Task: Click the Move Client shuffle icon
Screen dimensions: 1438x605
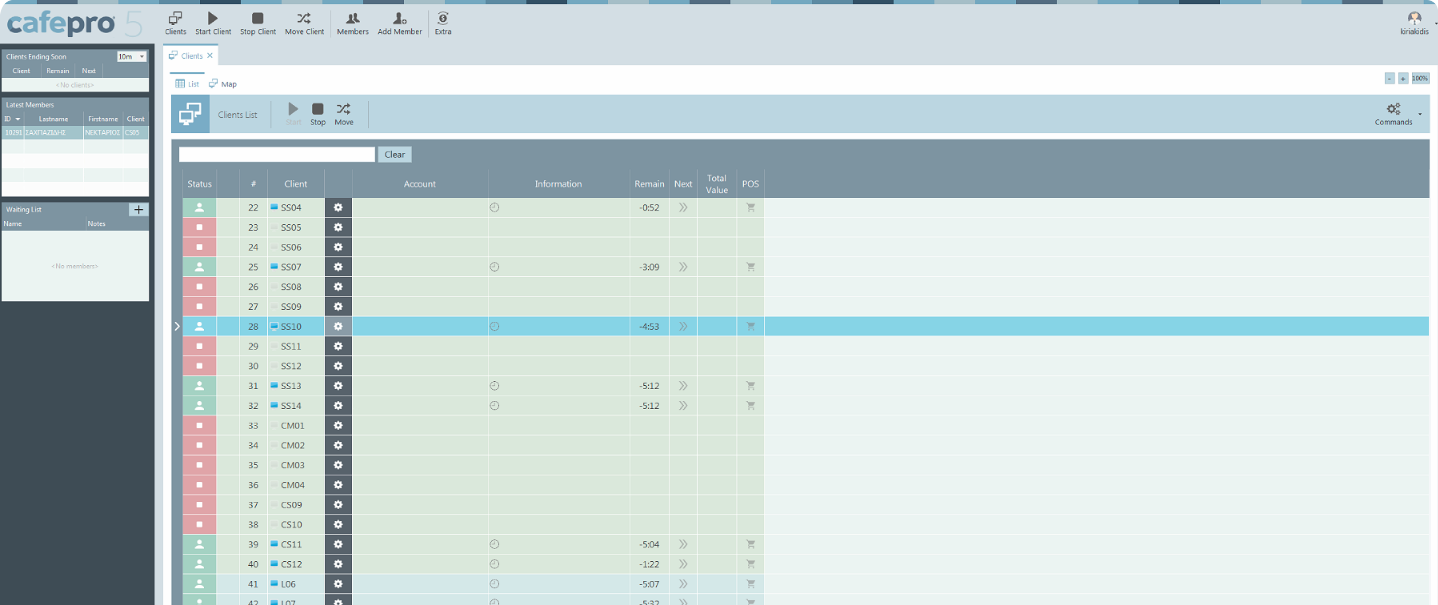Action: [304, 18]
